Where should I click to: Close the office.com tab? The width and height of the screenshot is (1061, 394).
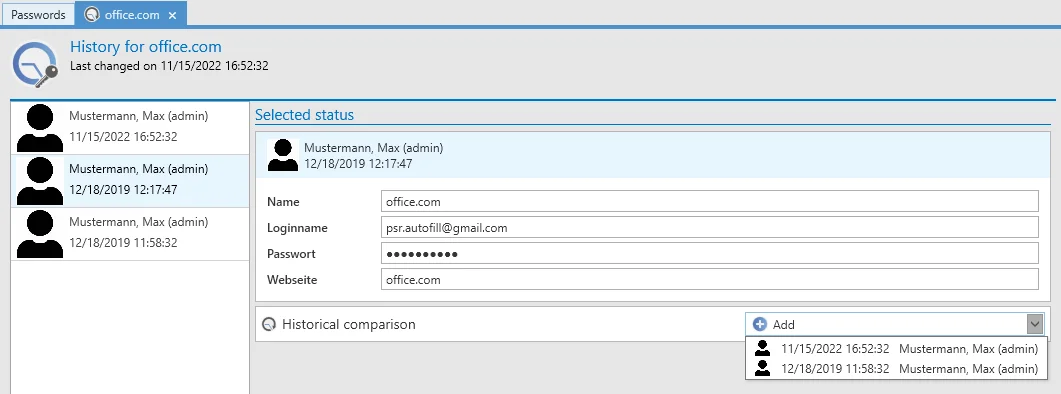(173, 15)
